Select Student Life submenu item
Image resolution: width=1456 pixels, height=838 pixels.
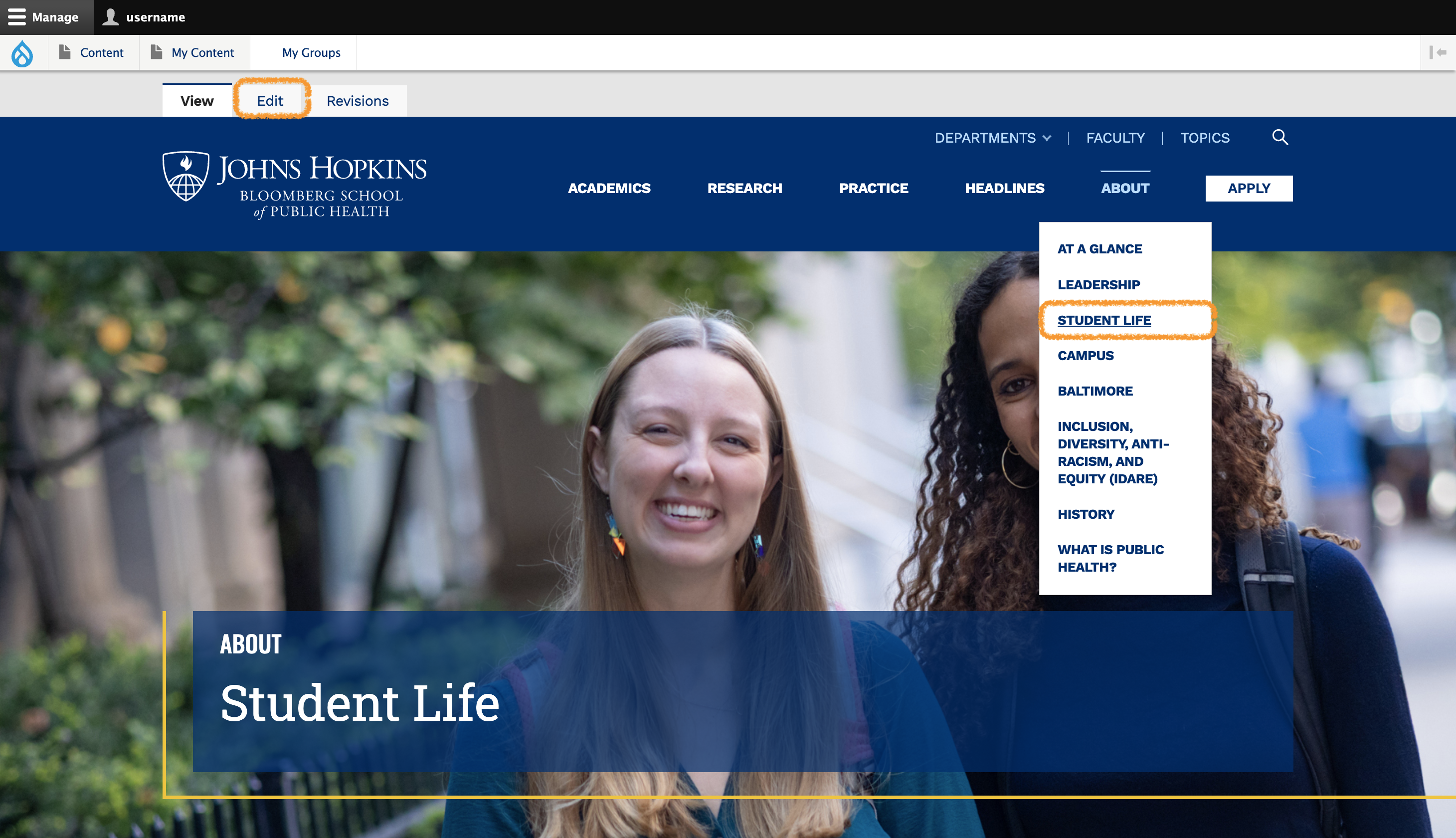pos(1104,320)
